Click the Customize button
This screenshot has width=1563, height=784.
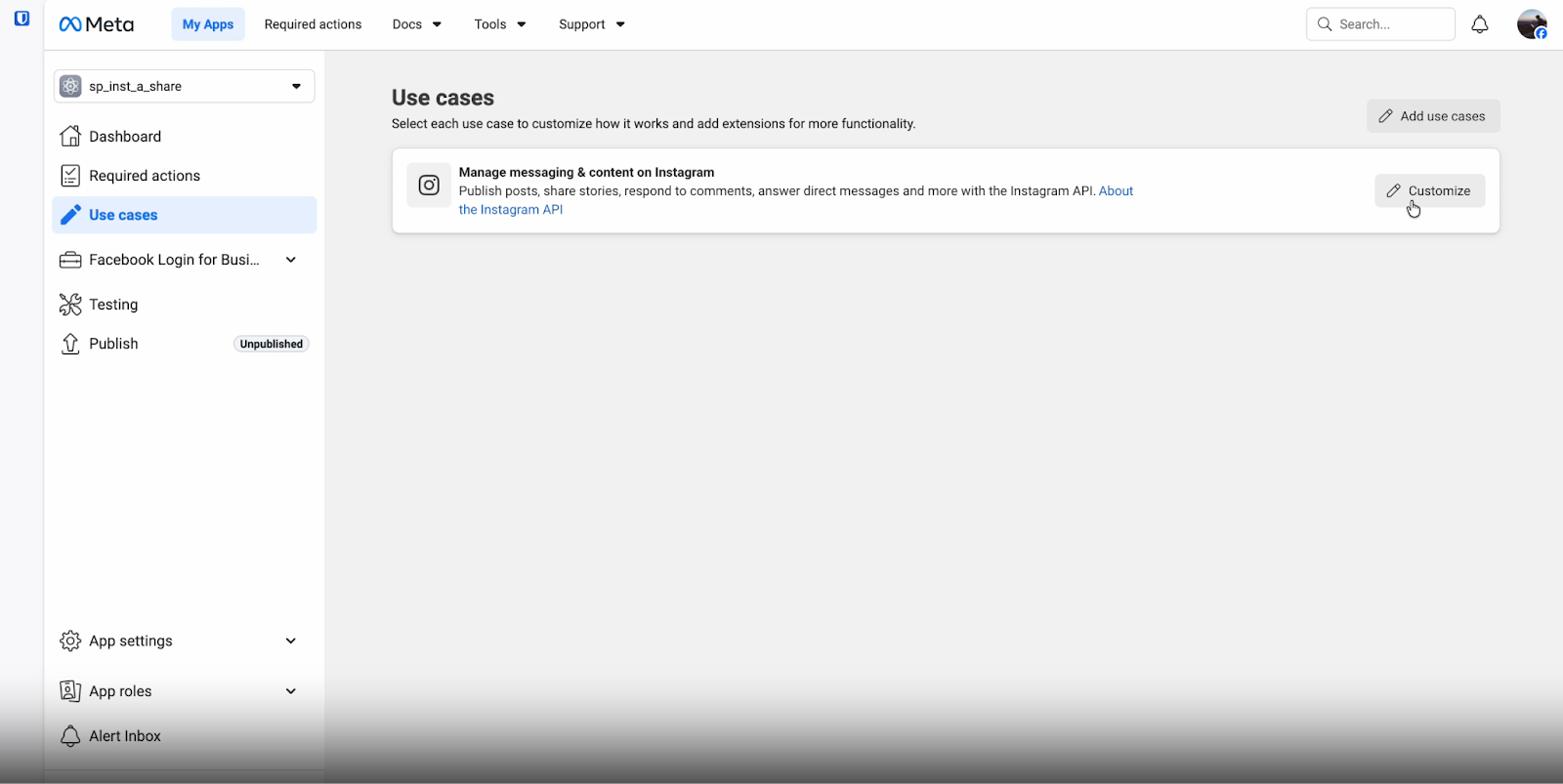point(1430,190)
